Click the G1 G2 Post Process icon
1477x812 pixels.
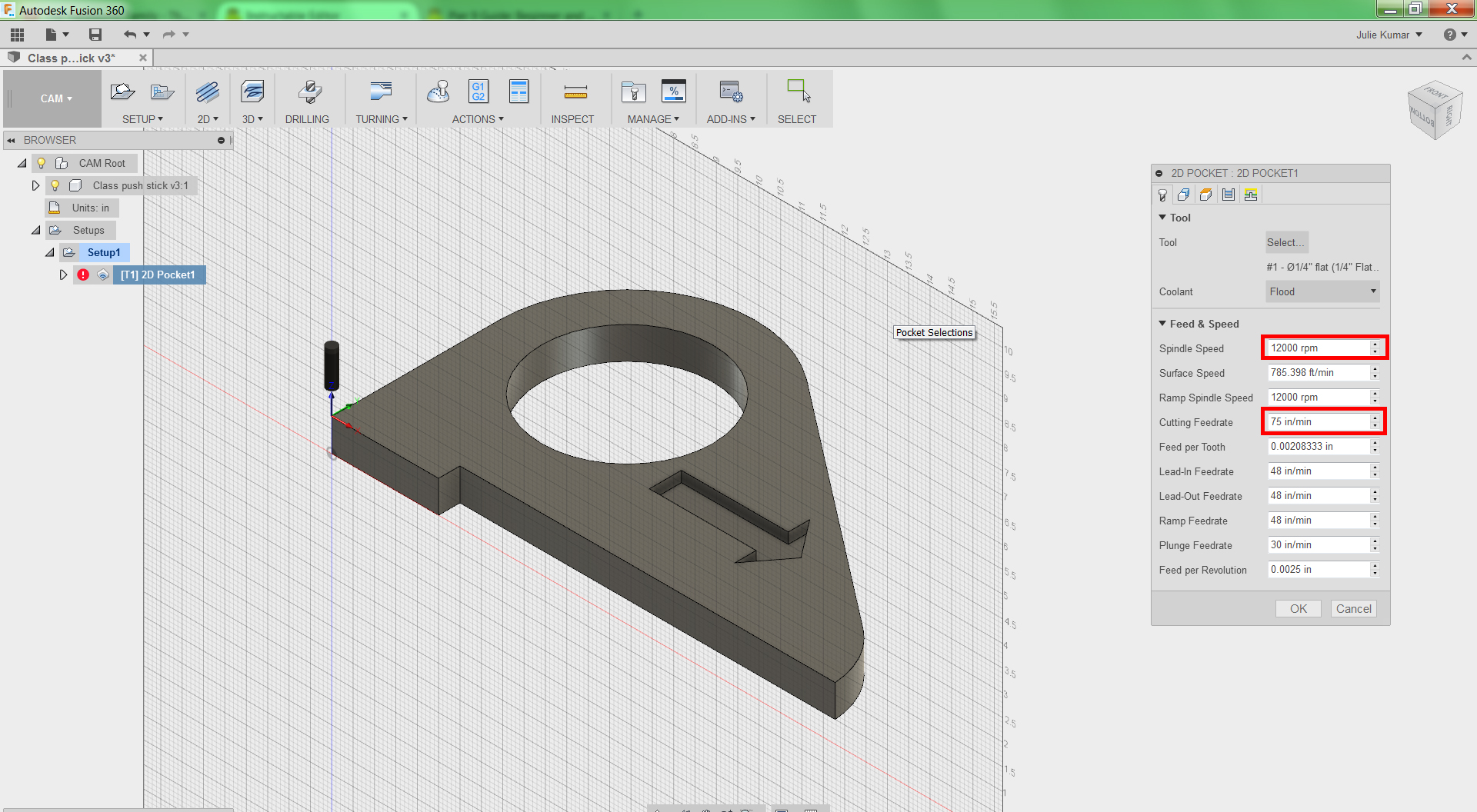[x=478, y=92]
